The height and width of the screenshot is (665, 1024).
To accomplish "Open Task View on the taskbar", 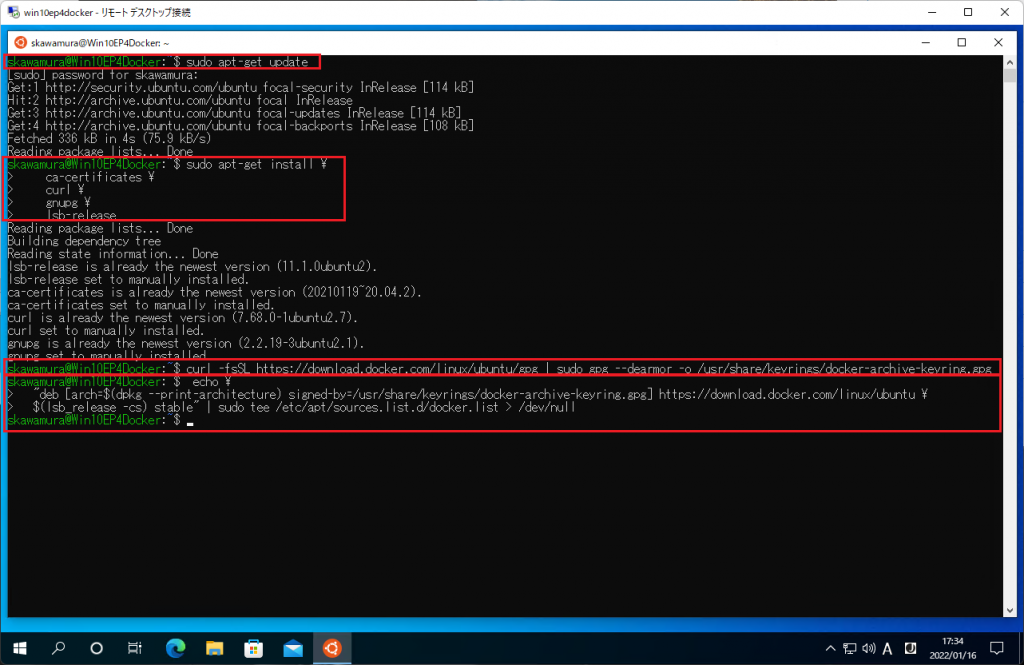I will pyautogui.click(x=135, y=648).
